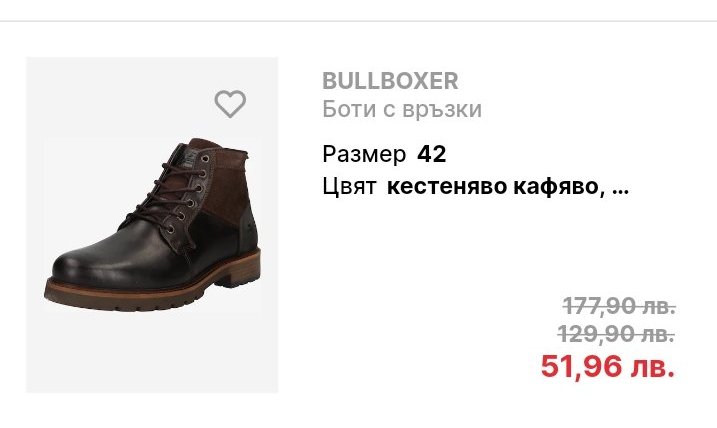The image size is (717, 428).
Task: Click the crossed-out 177,90 лв. price
Action: (619, 305)
